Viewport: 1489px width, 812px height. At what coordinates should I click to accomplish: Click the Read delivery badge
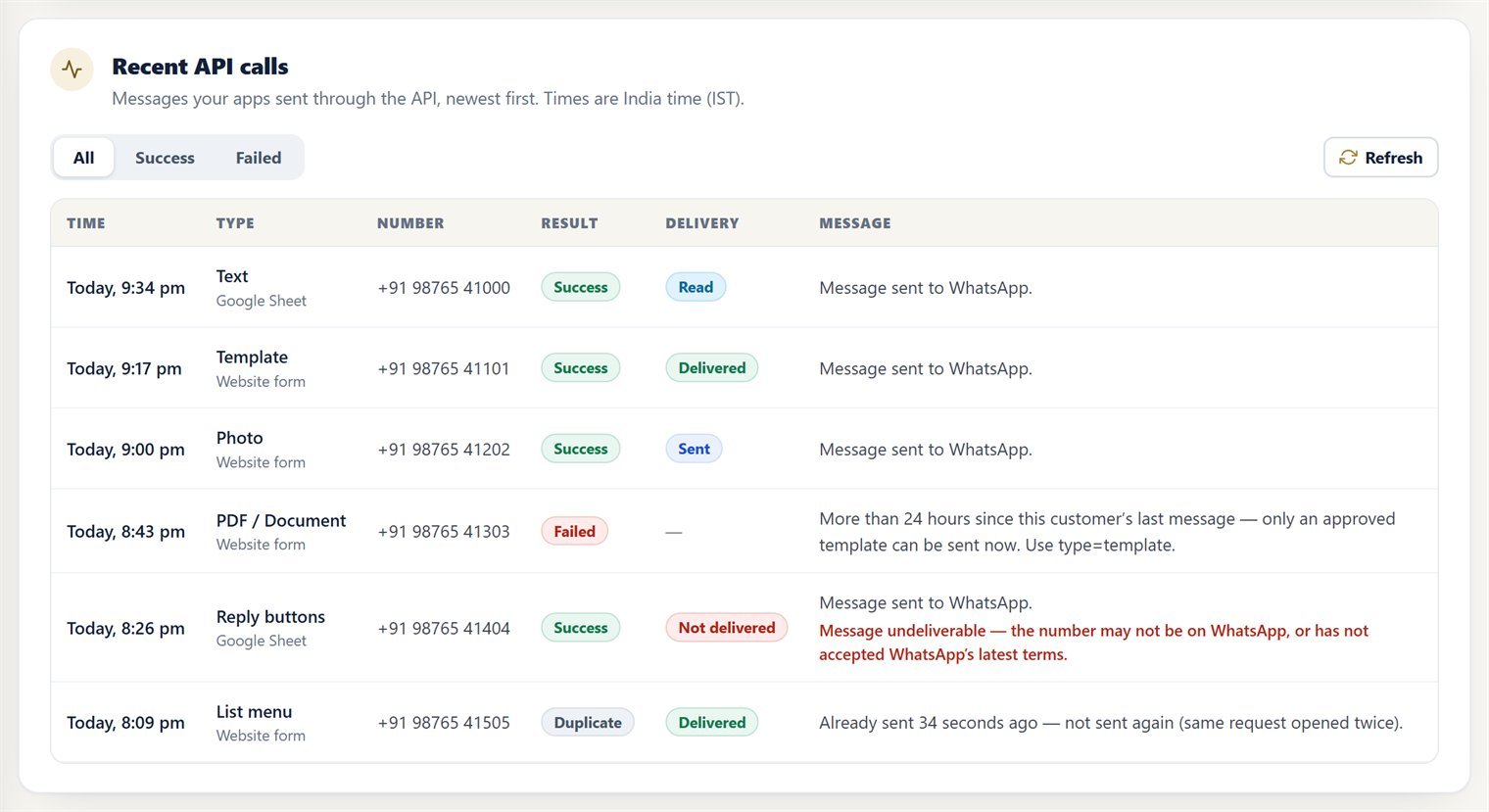tap(696, 287)
